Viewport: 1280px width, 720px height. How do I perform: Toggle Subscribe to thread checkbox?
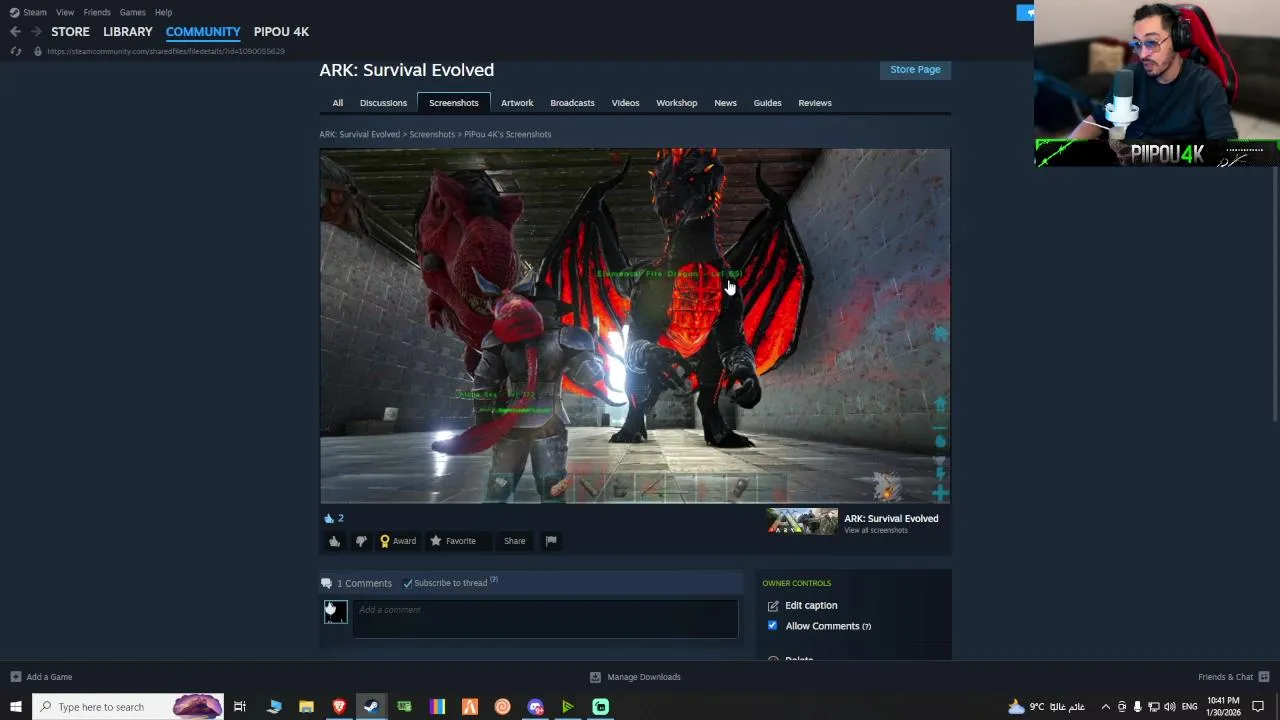pyautogui.click(x=408, y=583)
